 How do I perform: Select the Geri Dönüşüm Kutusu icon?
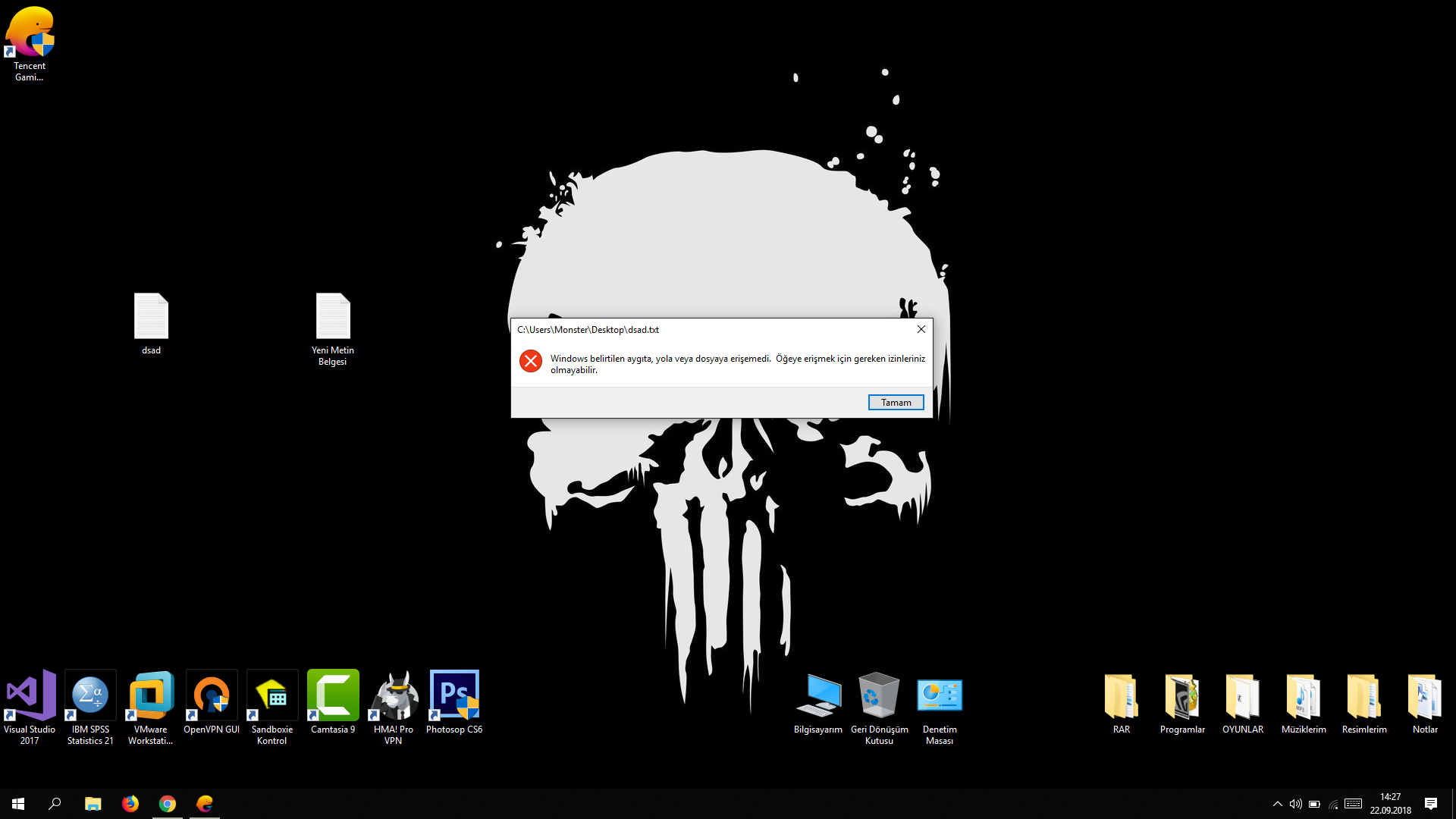pos(880,708)
